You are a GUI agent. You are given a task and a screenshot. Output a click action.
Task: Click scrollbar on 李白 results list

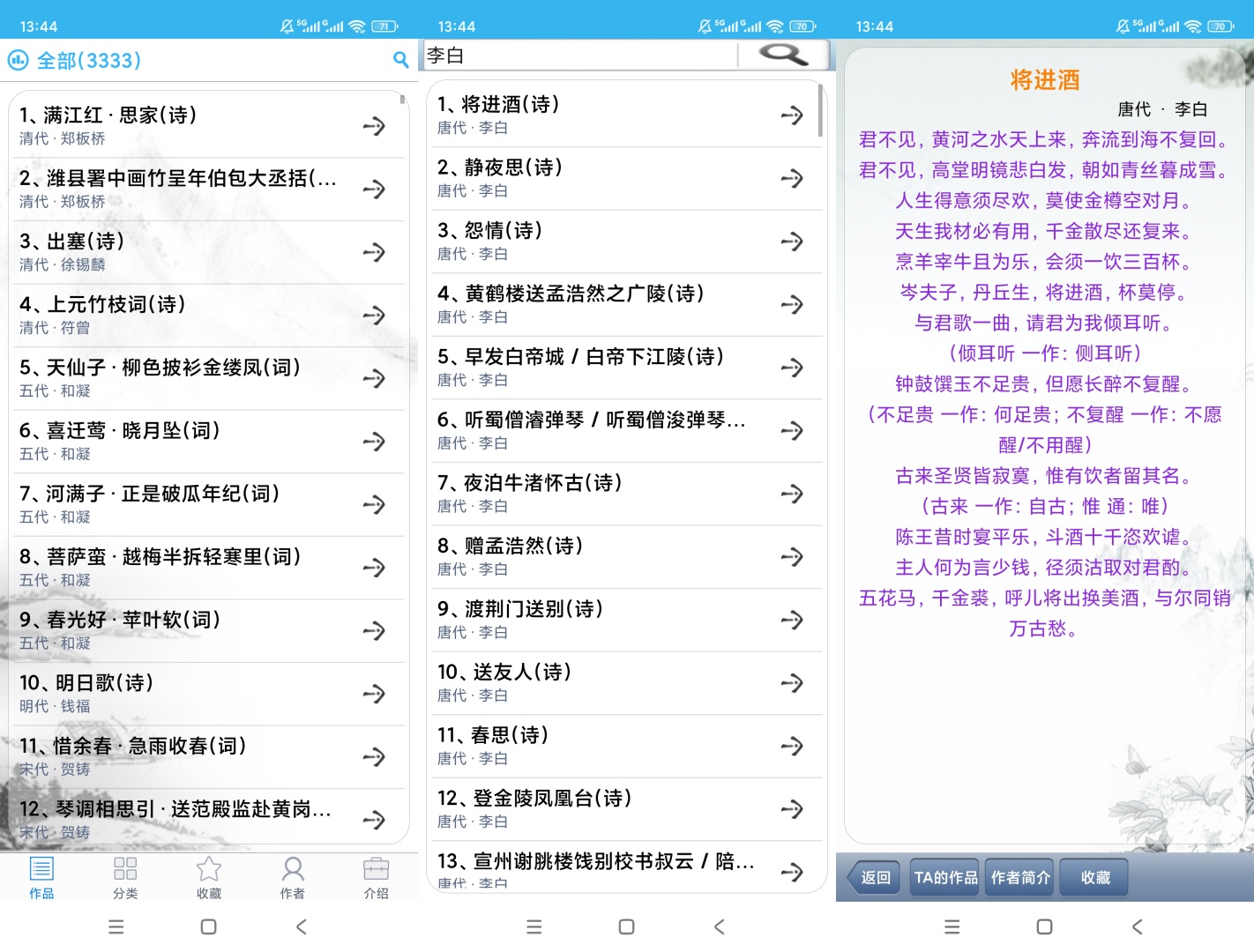821,110
